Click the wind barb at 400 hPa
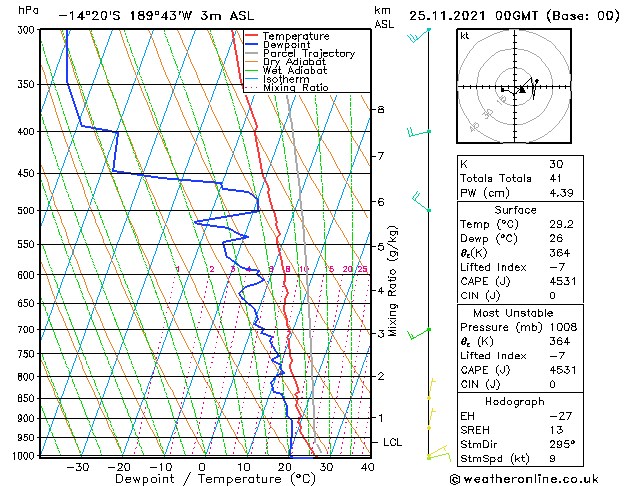 (419, 132)
